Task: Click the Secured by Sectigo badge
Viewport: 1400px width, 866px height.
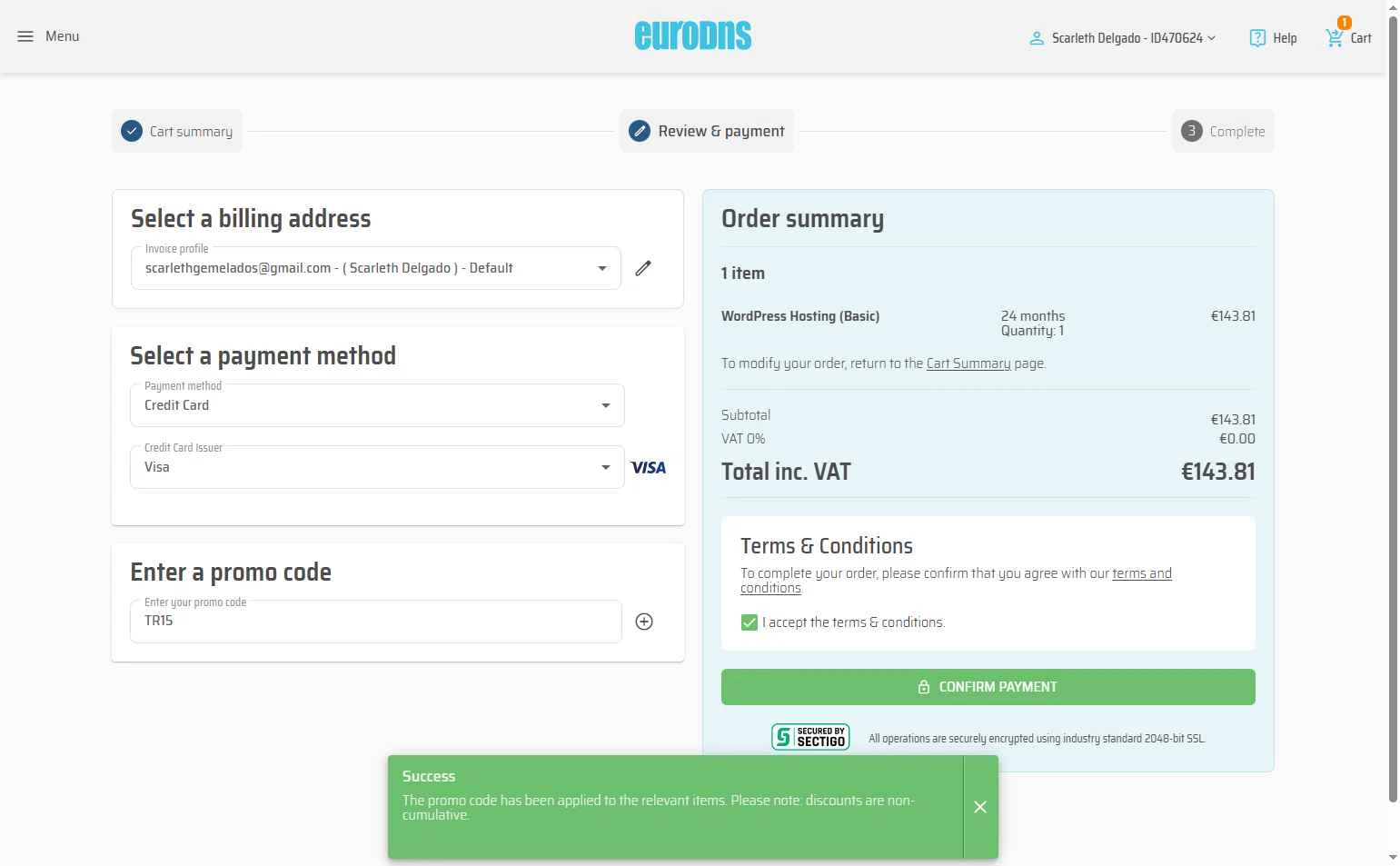Action: click(x=810, y=737)
